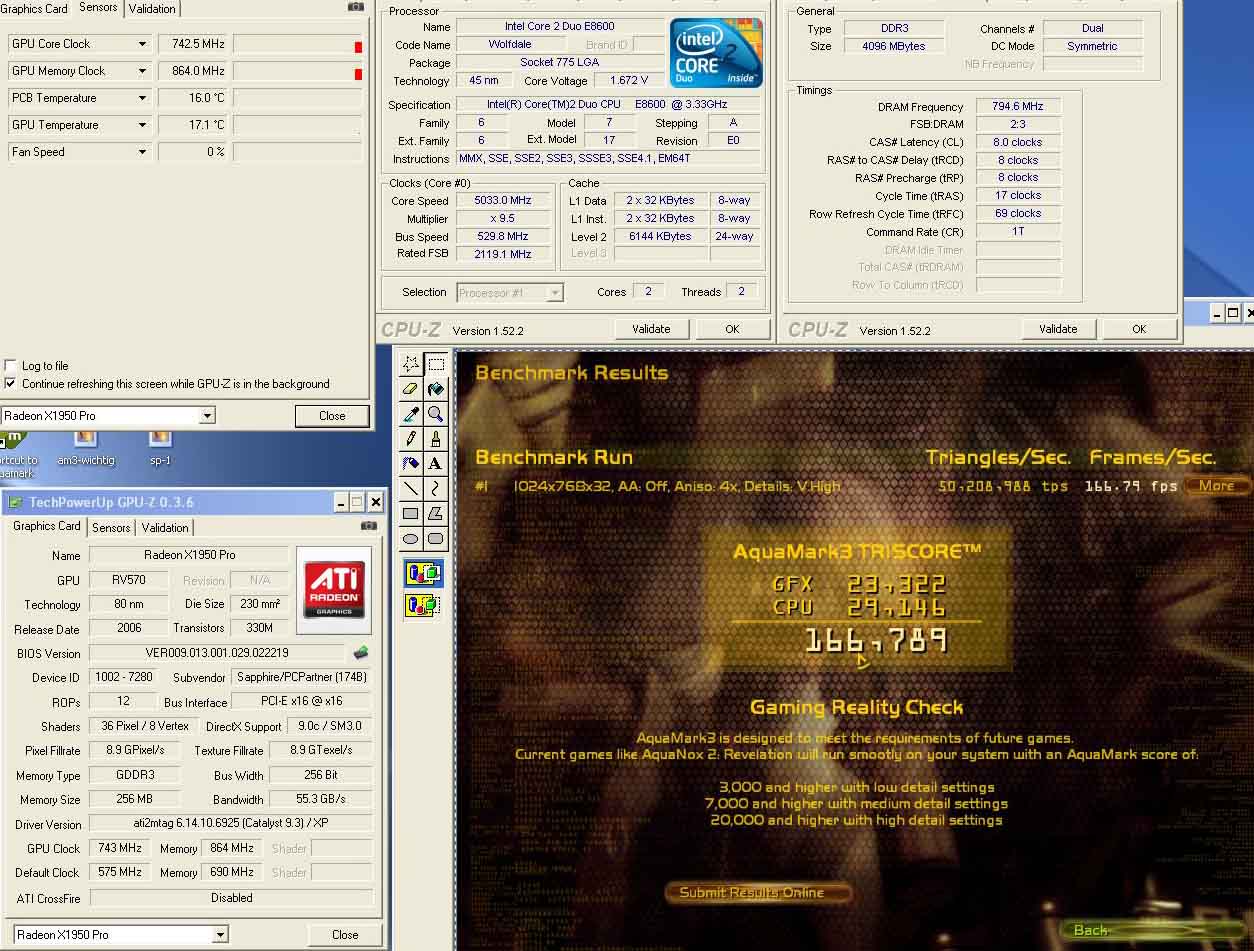The width and height of the screenshot is (1254, 951).
Task: Select Sensors tab in upper GPU-Z window
Action: 98,7
